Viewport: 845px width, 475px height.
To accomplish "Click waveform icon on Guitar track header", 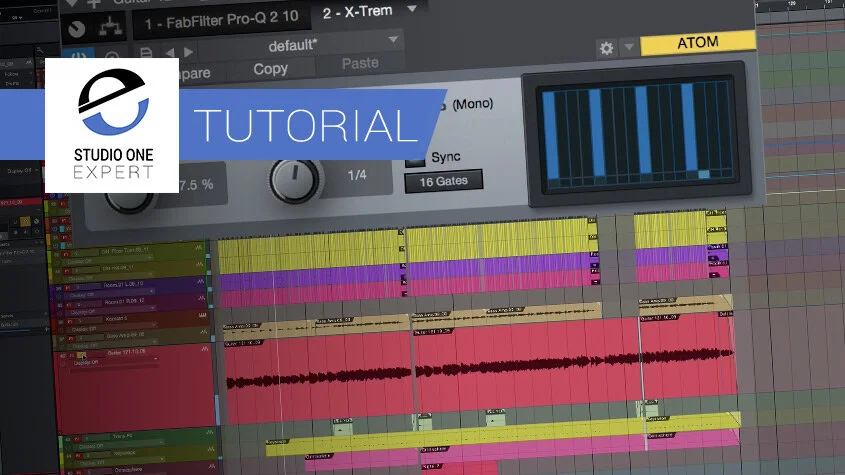I will tap(204, 349).
